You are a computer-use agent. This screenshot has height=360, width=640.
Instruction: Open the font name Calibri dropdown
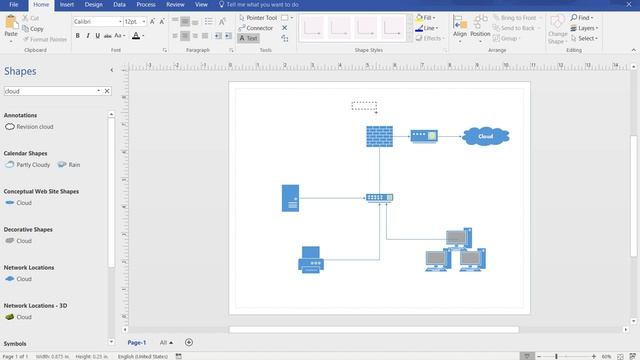[120, 21]
